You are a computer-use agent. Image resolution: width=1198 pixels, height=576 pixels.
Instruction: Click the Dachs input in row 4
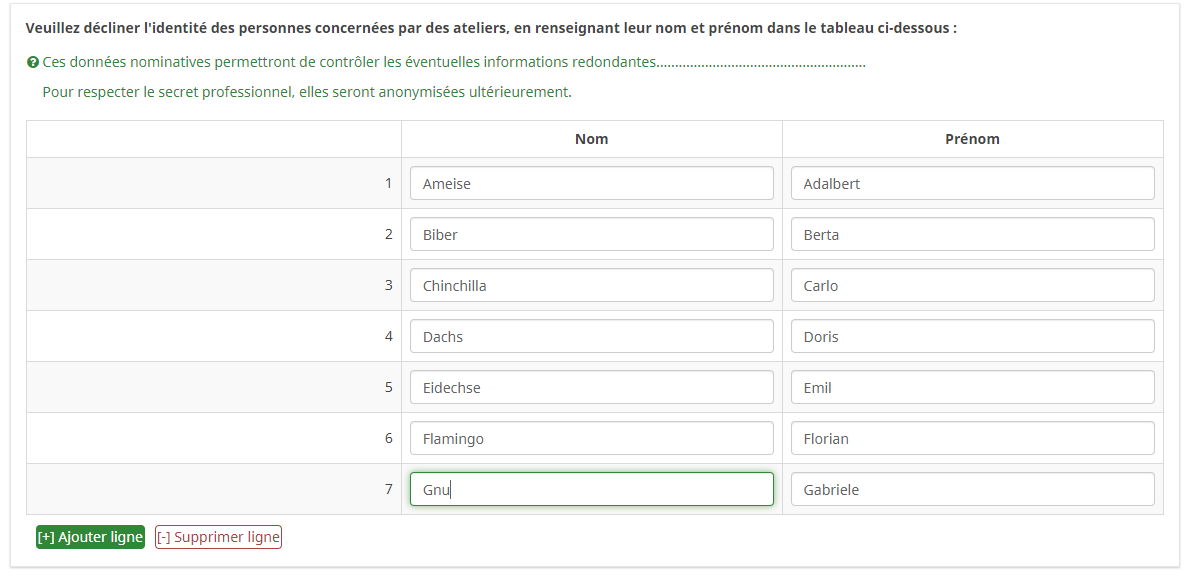(591, 337)
